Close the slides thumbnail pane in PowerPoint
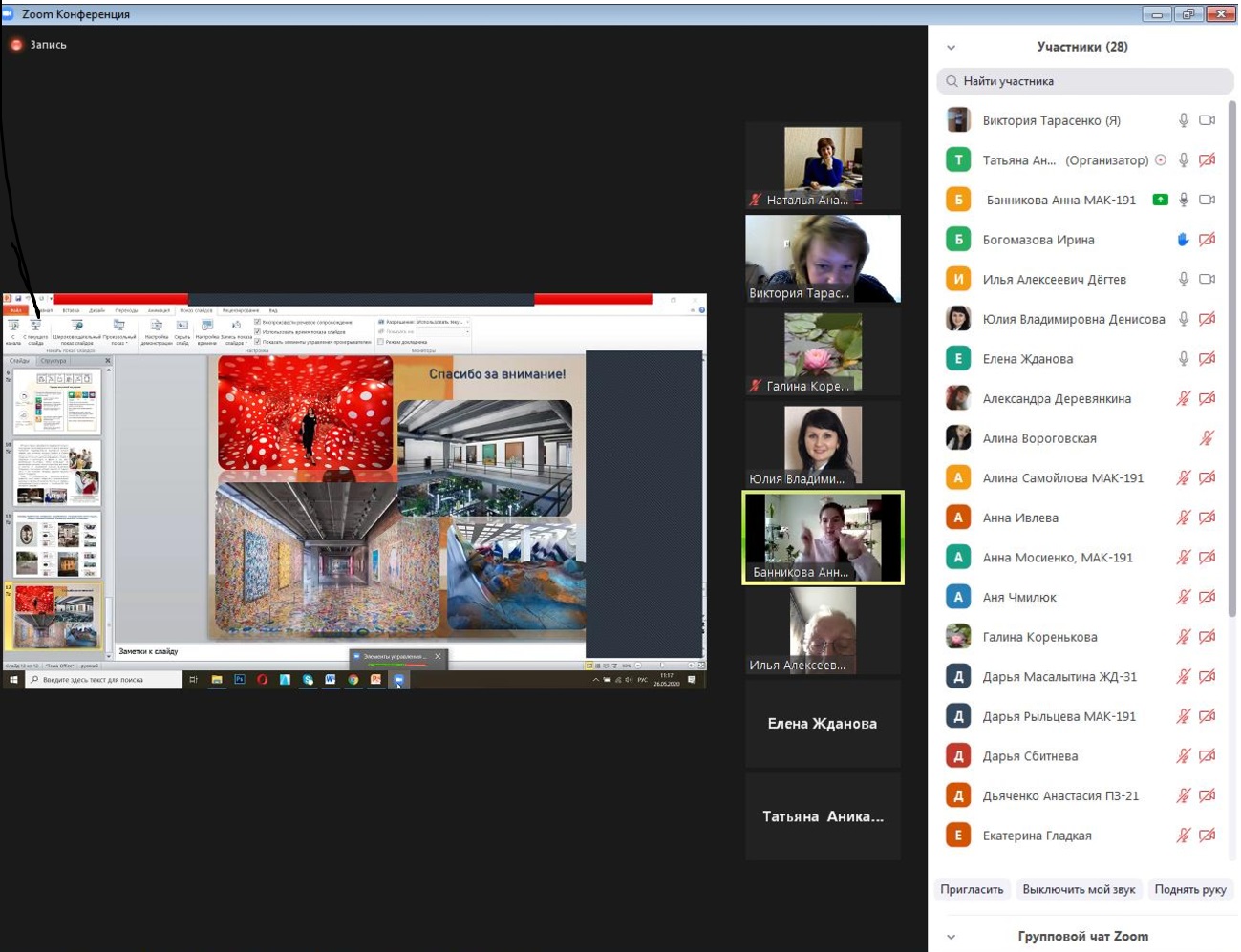 (108, 361)
